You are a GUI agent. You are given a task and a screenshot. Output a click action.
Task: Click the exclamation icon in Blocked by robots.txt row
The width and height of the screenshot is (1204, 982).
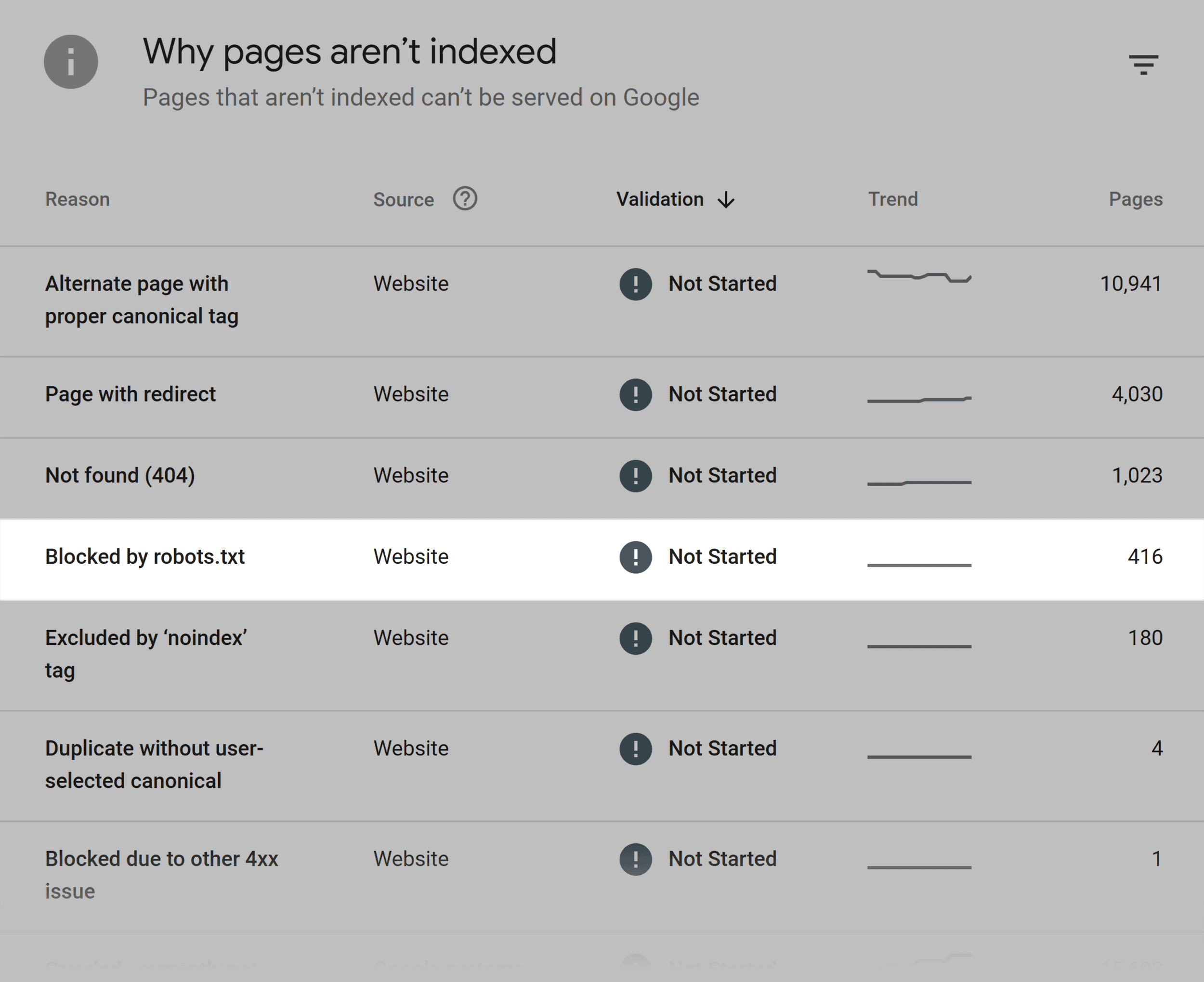[x=635, y=557]
